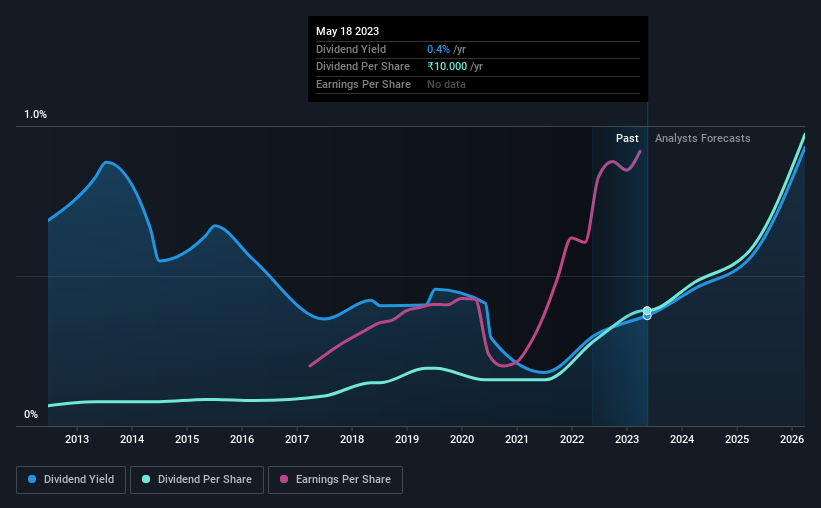
Task: Click the 2021 x-axis label
Action: (517, 439)
